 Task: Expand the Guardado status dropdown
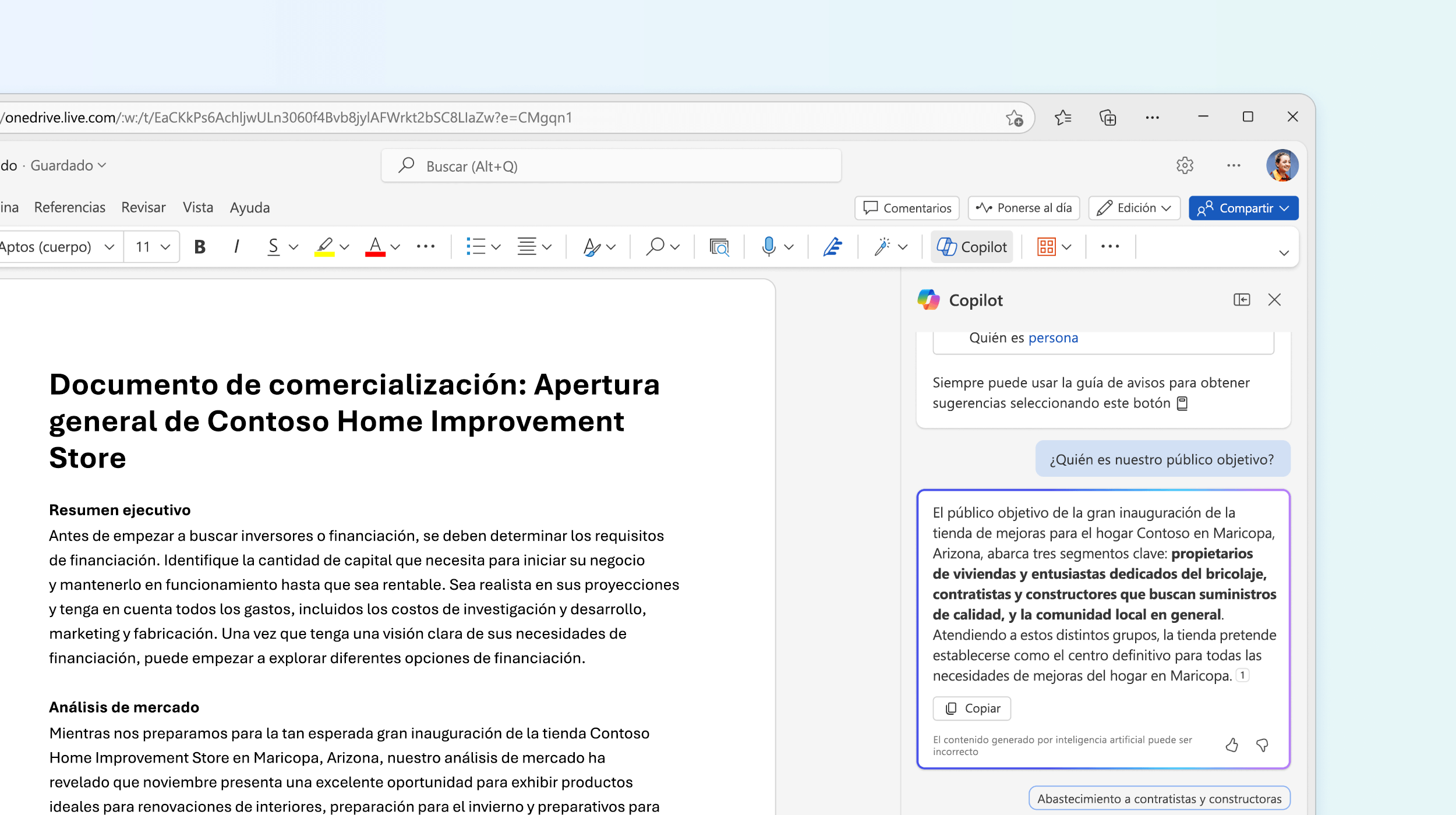pyautogui.click(x=69, y=166)
